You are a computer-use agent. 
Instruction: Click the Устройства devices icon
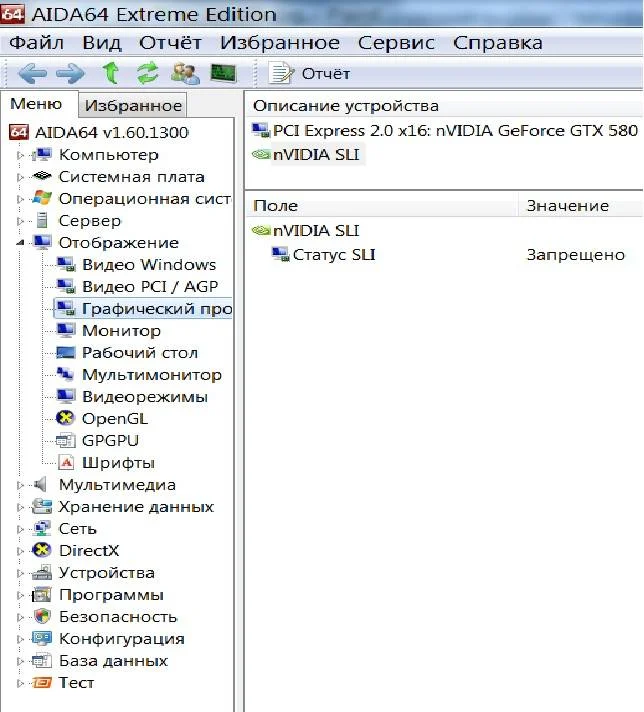tap(42, 572)
